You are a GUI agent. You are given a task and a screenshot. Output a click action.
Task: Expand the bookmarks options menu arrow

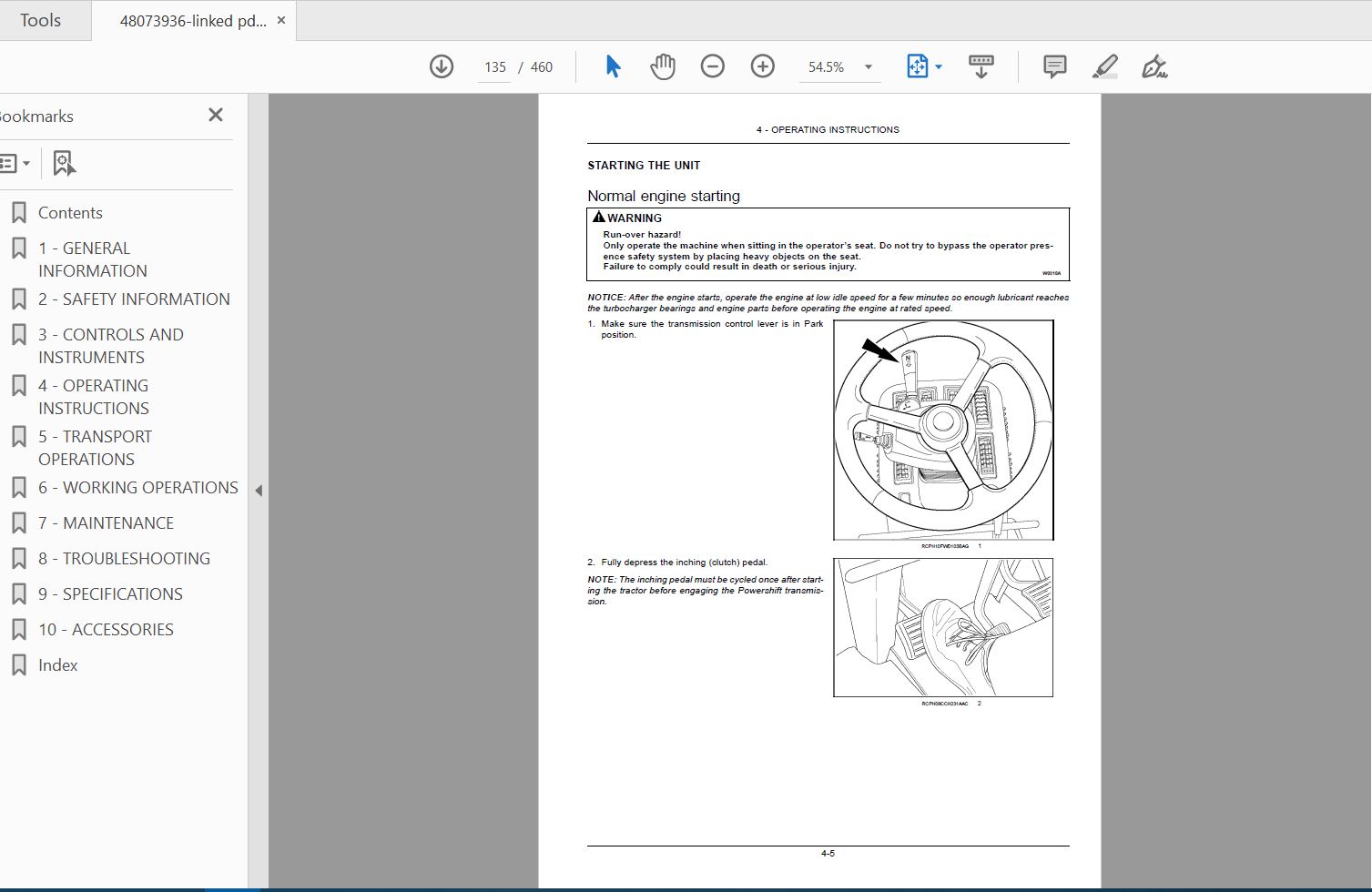click(x=26, y=164)
